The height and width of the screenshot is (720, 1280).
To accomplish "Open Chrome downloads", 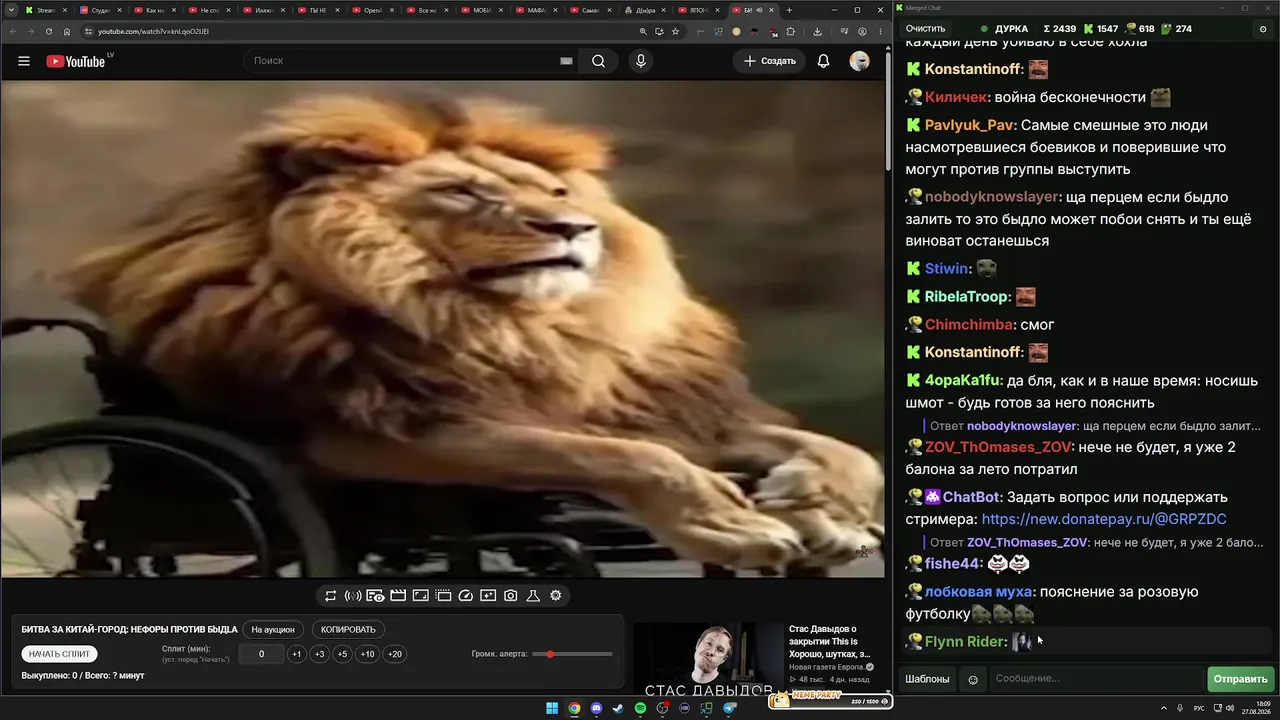I will (818, 31).
